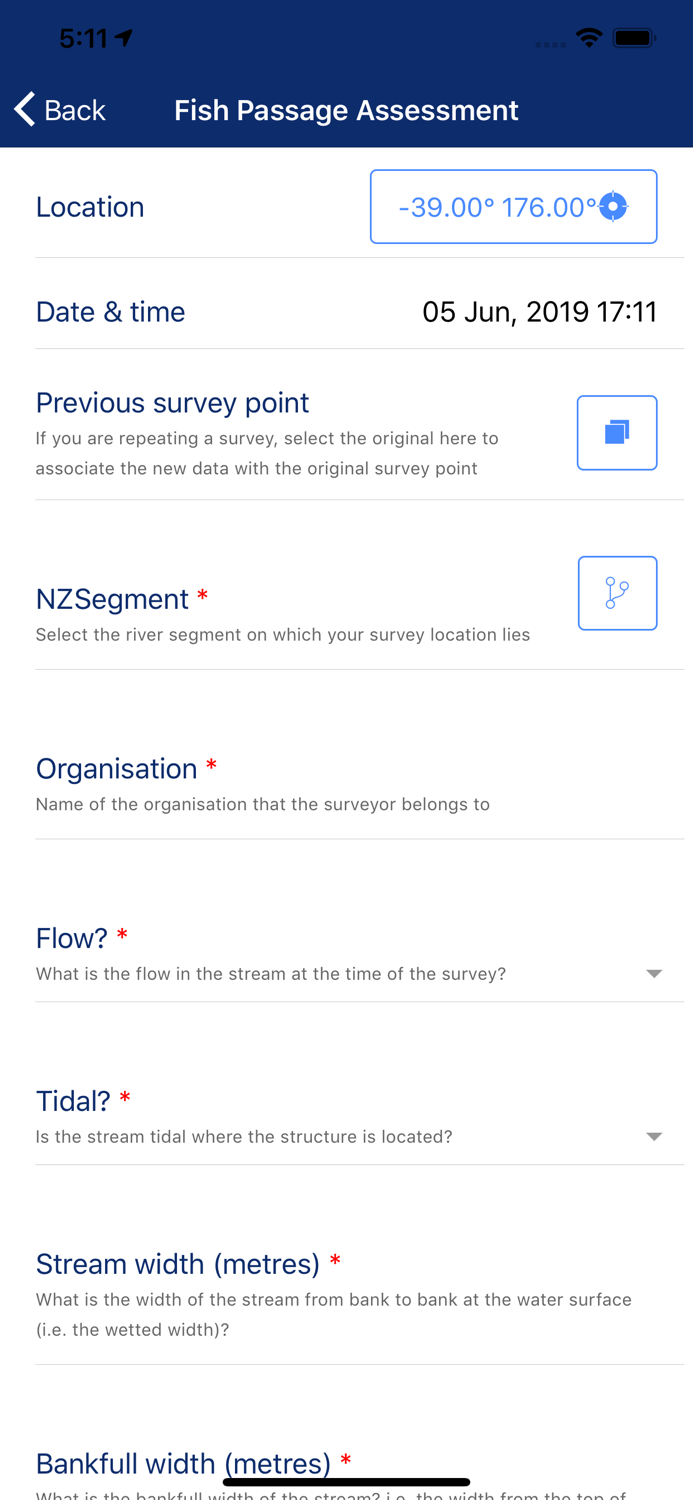Viewport: 693px width, 1500px height.
Task: Click the back chevron arrow icon
Action: 22,109
